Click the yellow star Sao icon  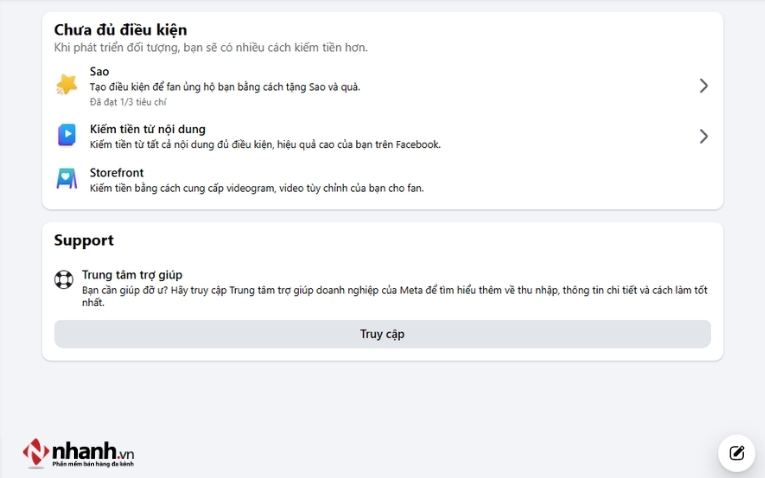coord(66,85)
